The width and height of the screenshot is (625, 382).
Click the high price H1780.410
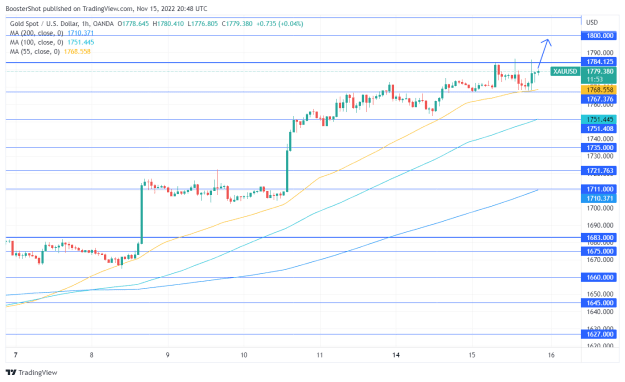[x=168, y=24]
